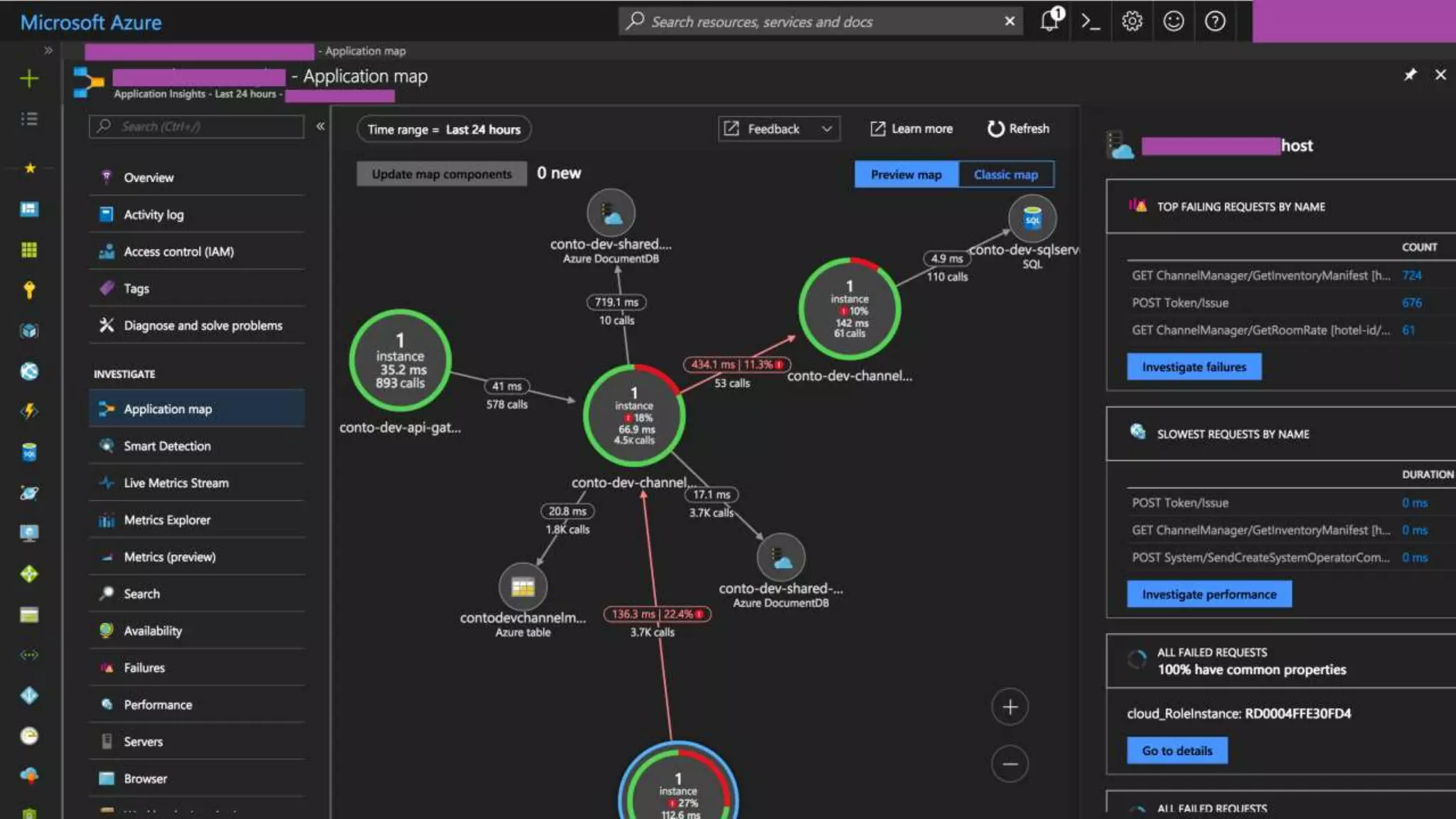The image size is (1456, 819).
Task: Open the help question mark icon
Action: pos(1215,21)
